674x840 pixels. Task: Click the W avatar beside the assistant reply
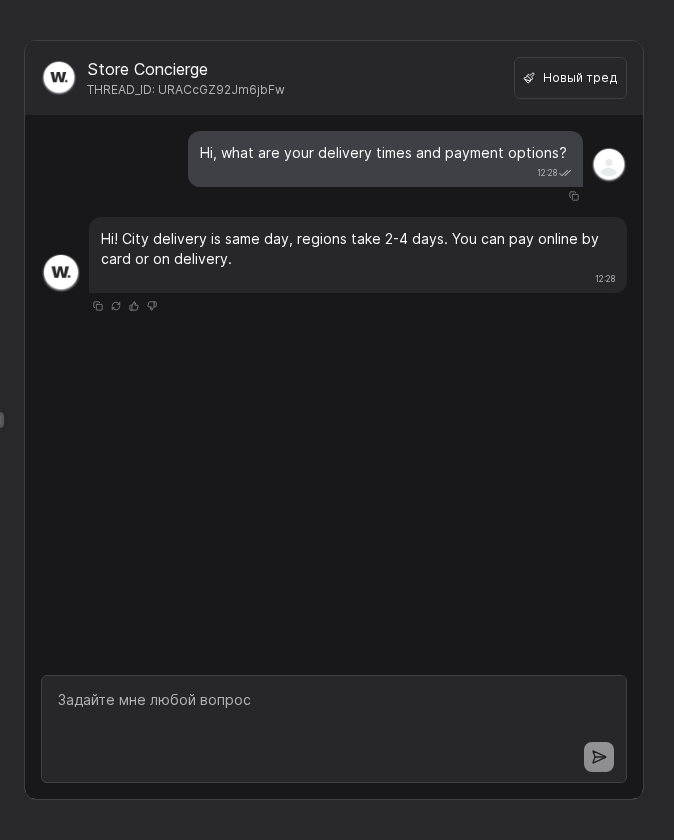[59, 272]
